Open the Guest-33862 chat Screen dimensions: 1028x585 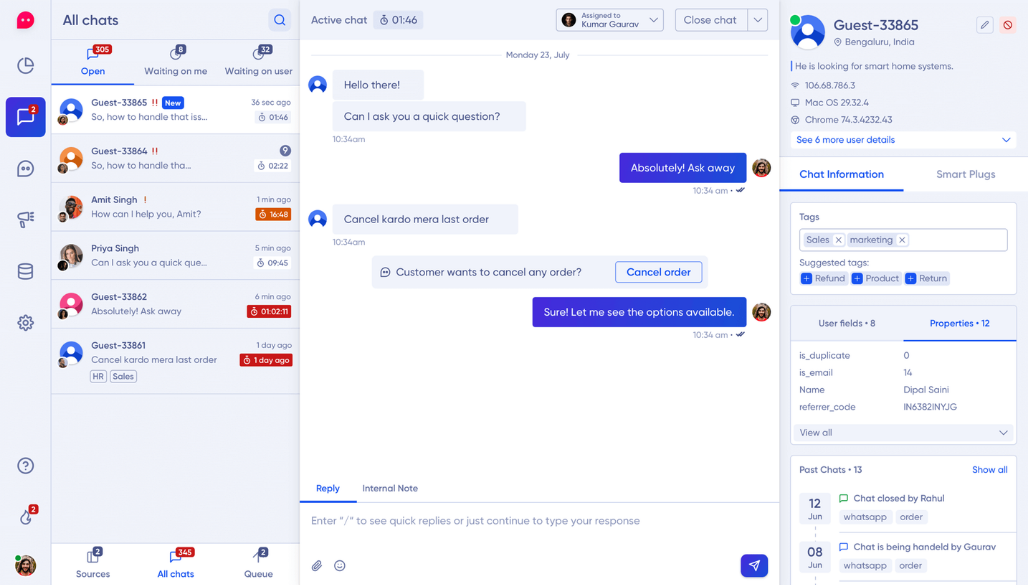[x=176, y=304]
